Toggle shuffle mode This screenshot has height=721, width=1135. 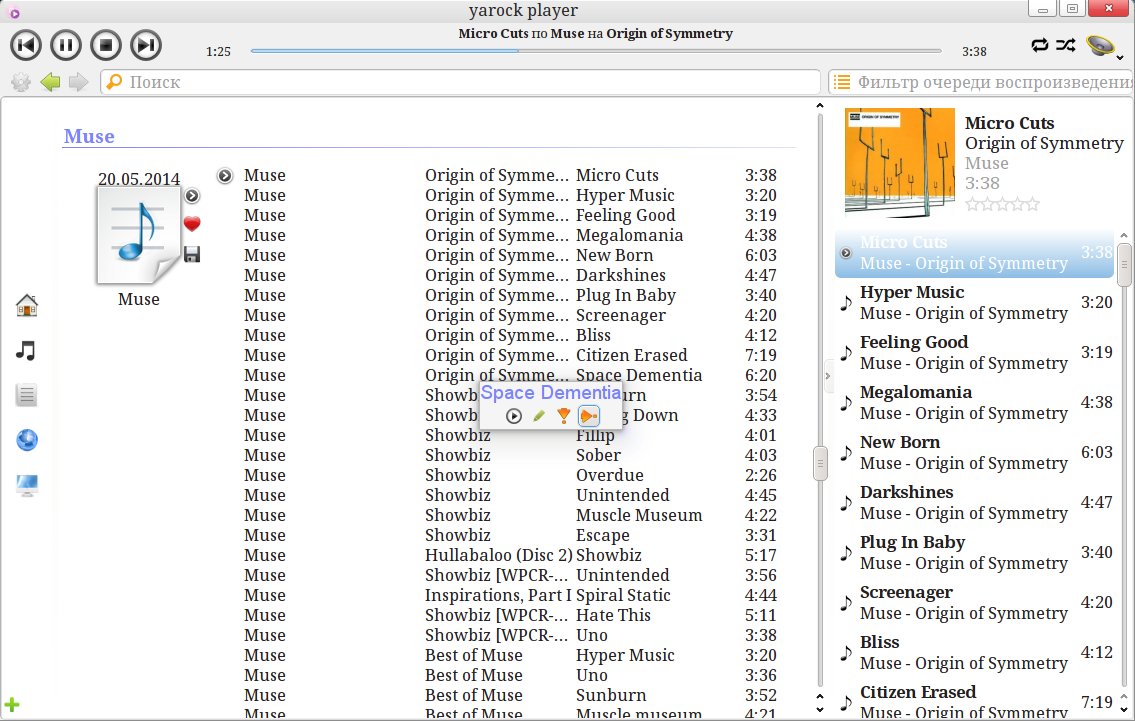tap(1066, 45)
